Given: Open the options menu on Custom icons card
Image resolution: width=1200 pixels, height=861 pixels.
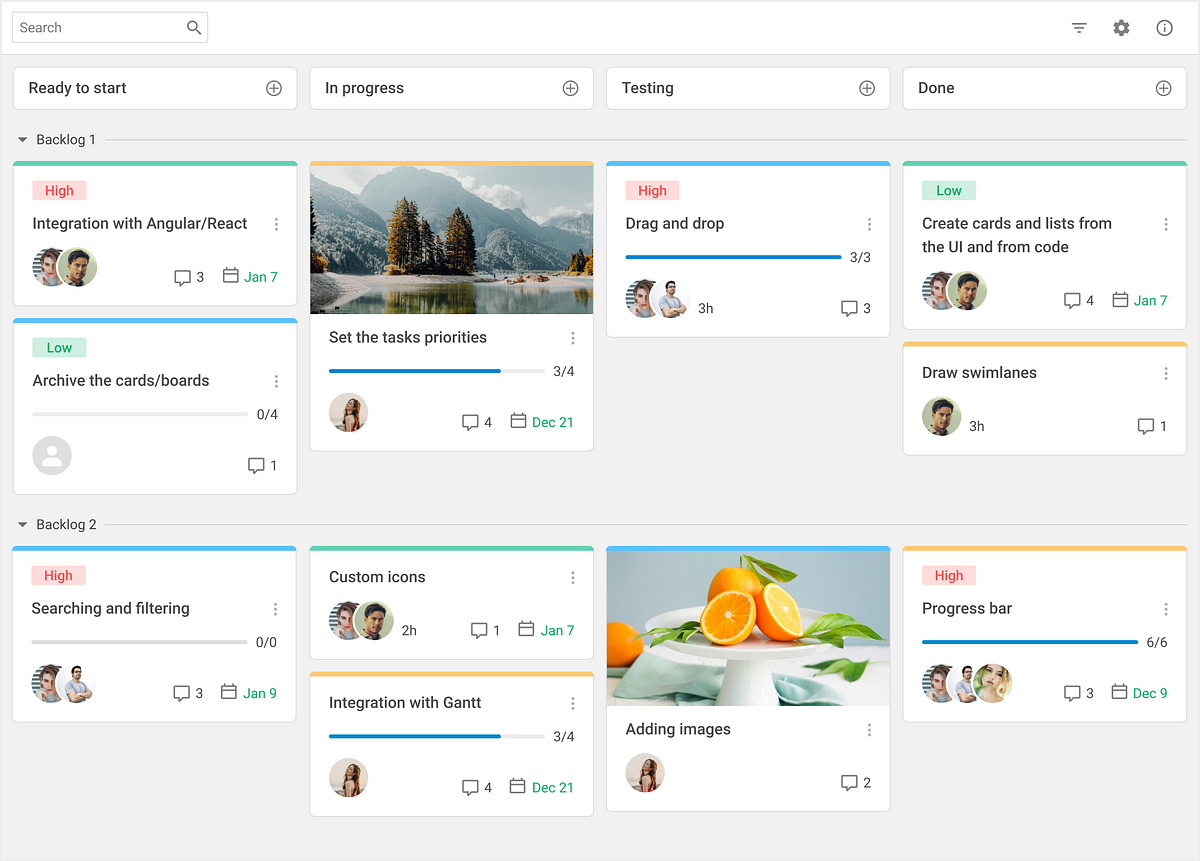Looking at the screenshot, I should 573,577.
